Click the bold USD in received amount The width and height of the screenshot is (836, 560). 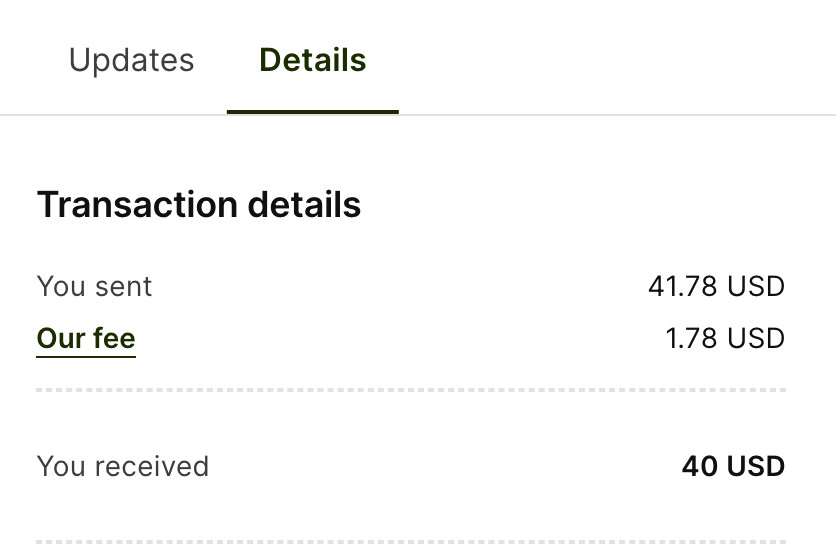click(x=755, y=466)
